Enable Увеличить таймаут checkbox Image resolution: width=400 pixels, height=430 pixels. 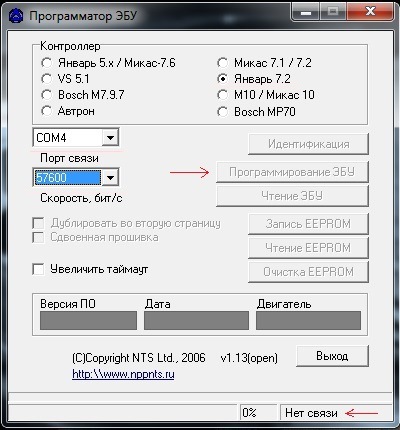pos(38,269)
